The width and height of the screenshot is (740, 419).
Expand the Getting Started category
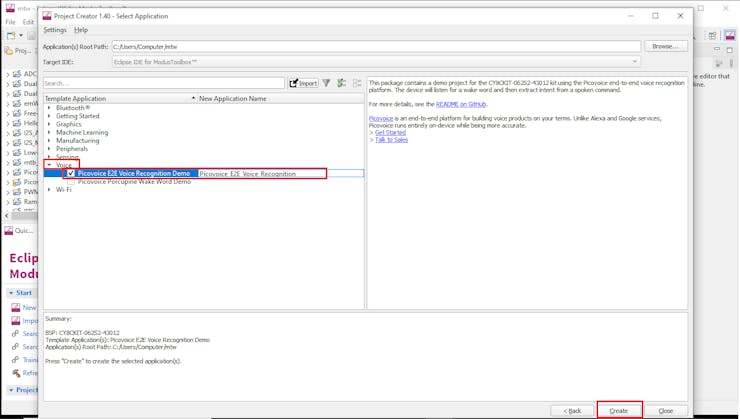point(49,116)
